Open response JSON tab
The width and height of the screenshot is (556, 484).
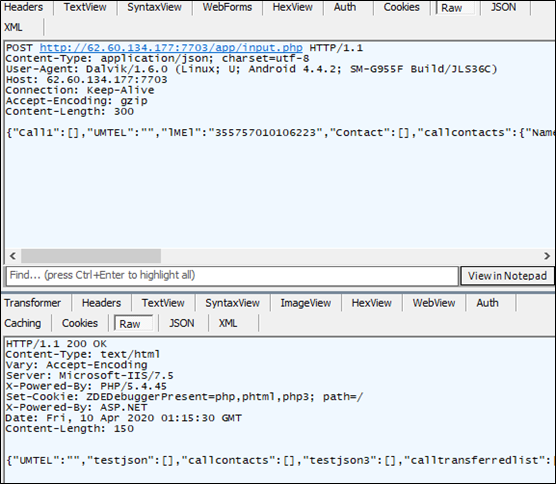182,323
